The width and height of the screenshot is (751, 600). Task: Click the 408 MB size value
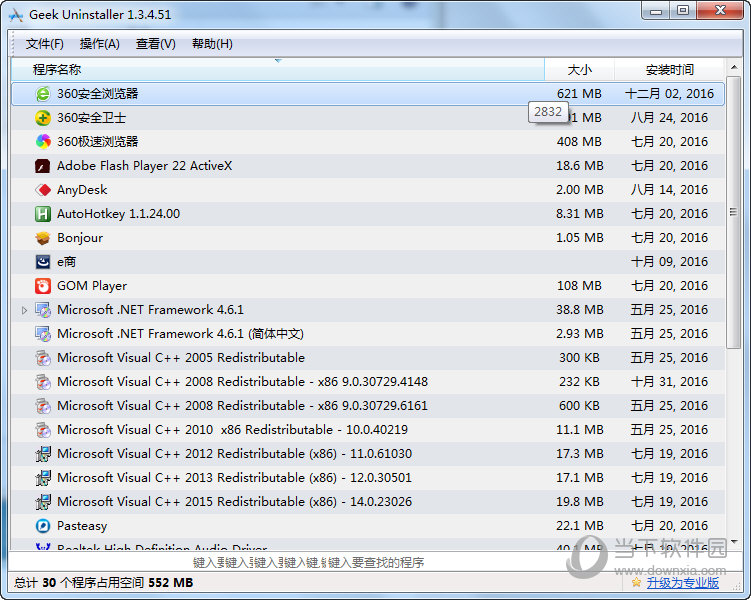coord(579,142)
